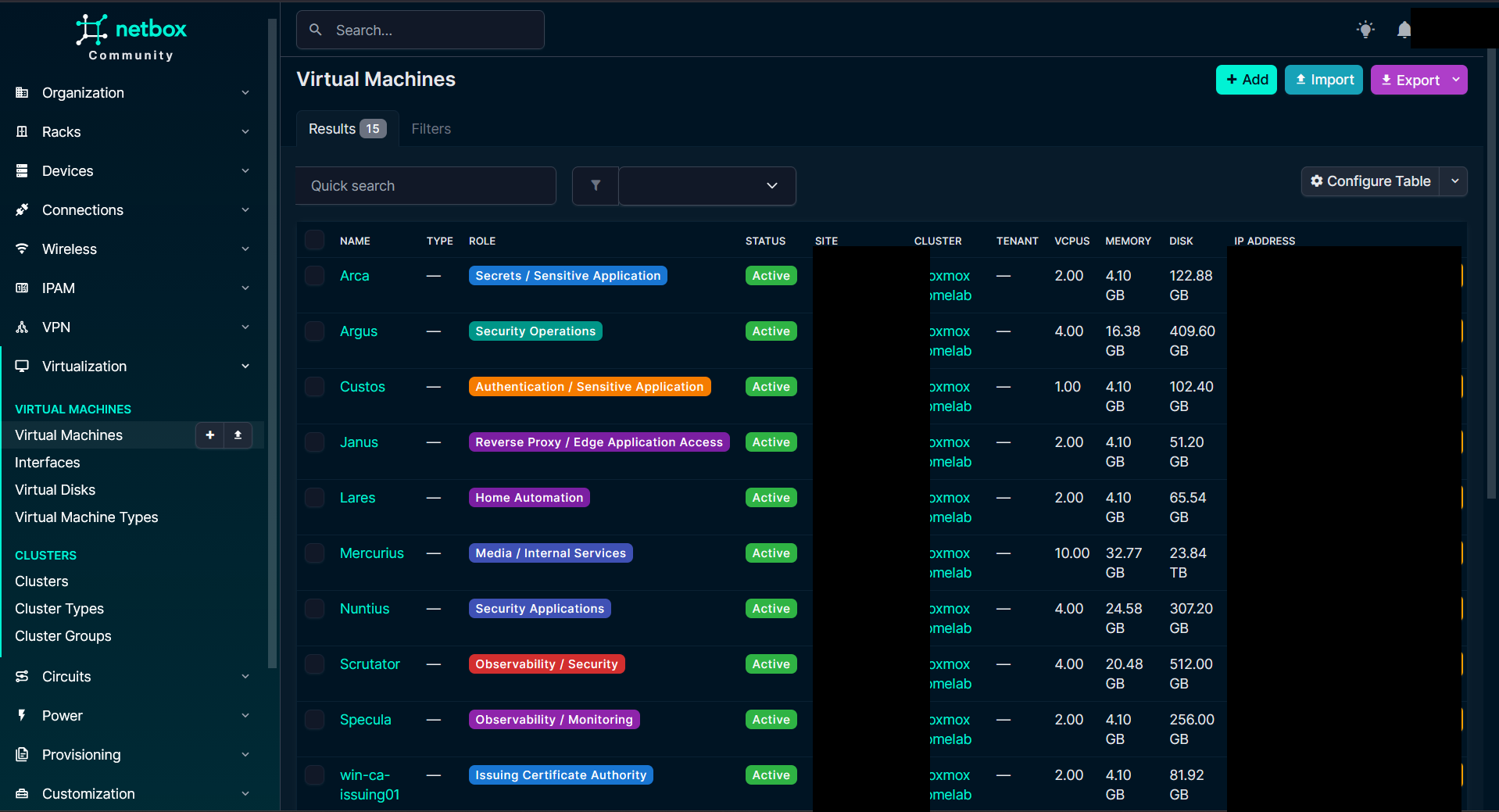This screenshot has height=812, width=1499.
Task: Expand the Customization menu chevron
Action: point(245,794)
